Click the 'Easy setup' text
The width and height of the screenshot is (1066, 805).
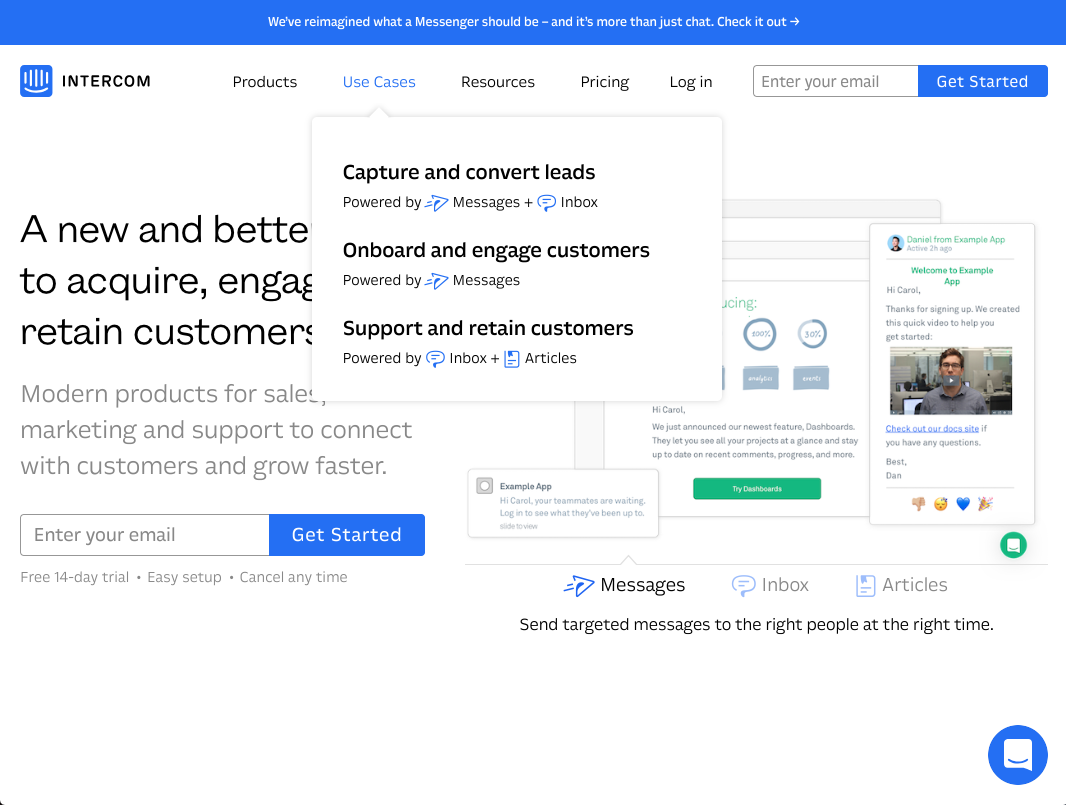click(x=184, y=577)
